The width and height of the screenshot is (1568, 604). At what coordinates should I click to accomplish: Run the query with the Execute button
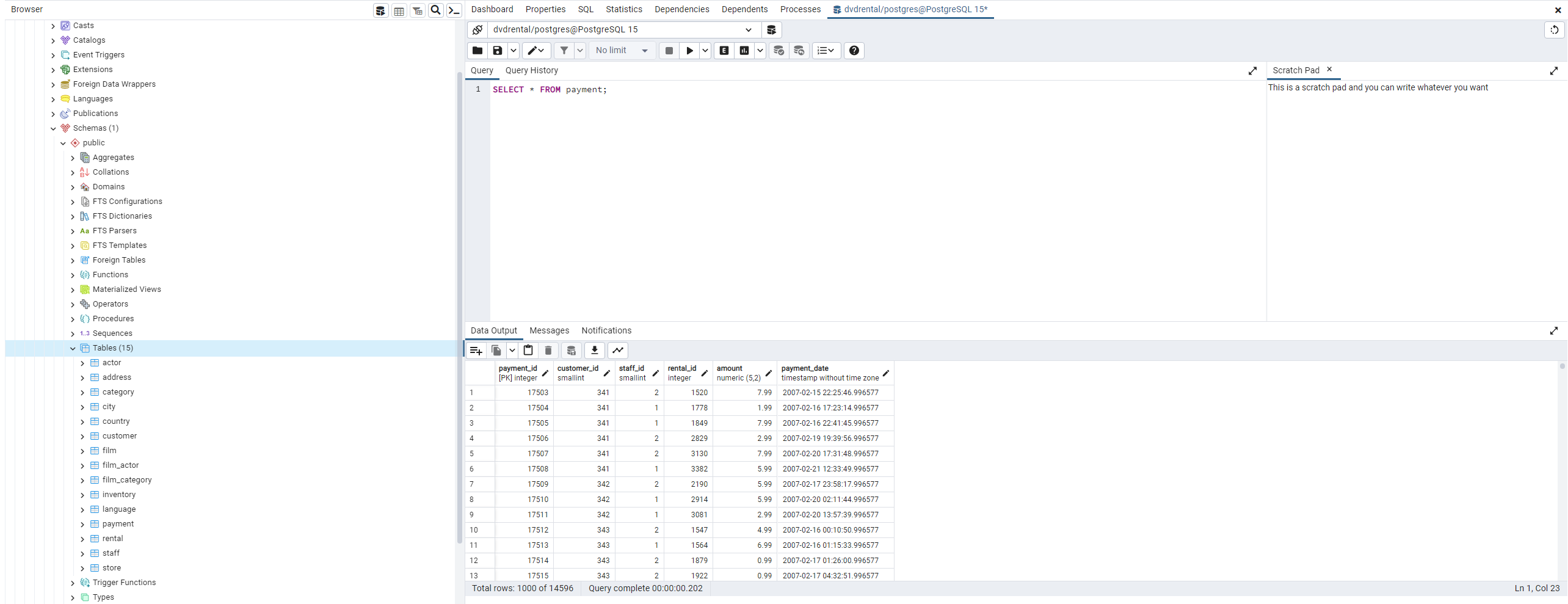(689, 51)
